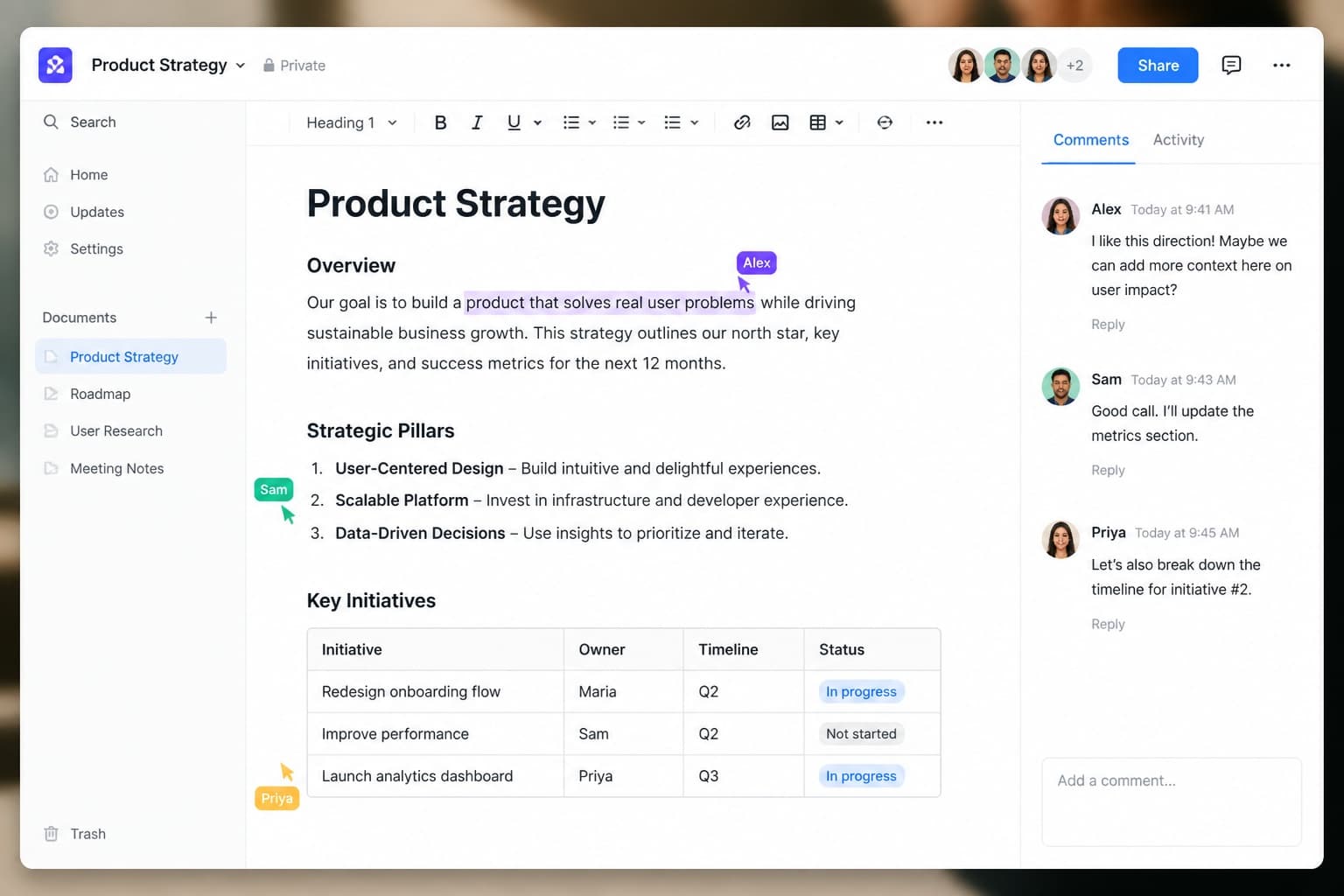Click the +2 collaborators avatar badge

click(x=1074, y=66)
